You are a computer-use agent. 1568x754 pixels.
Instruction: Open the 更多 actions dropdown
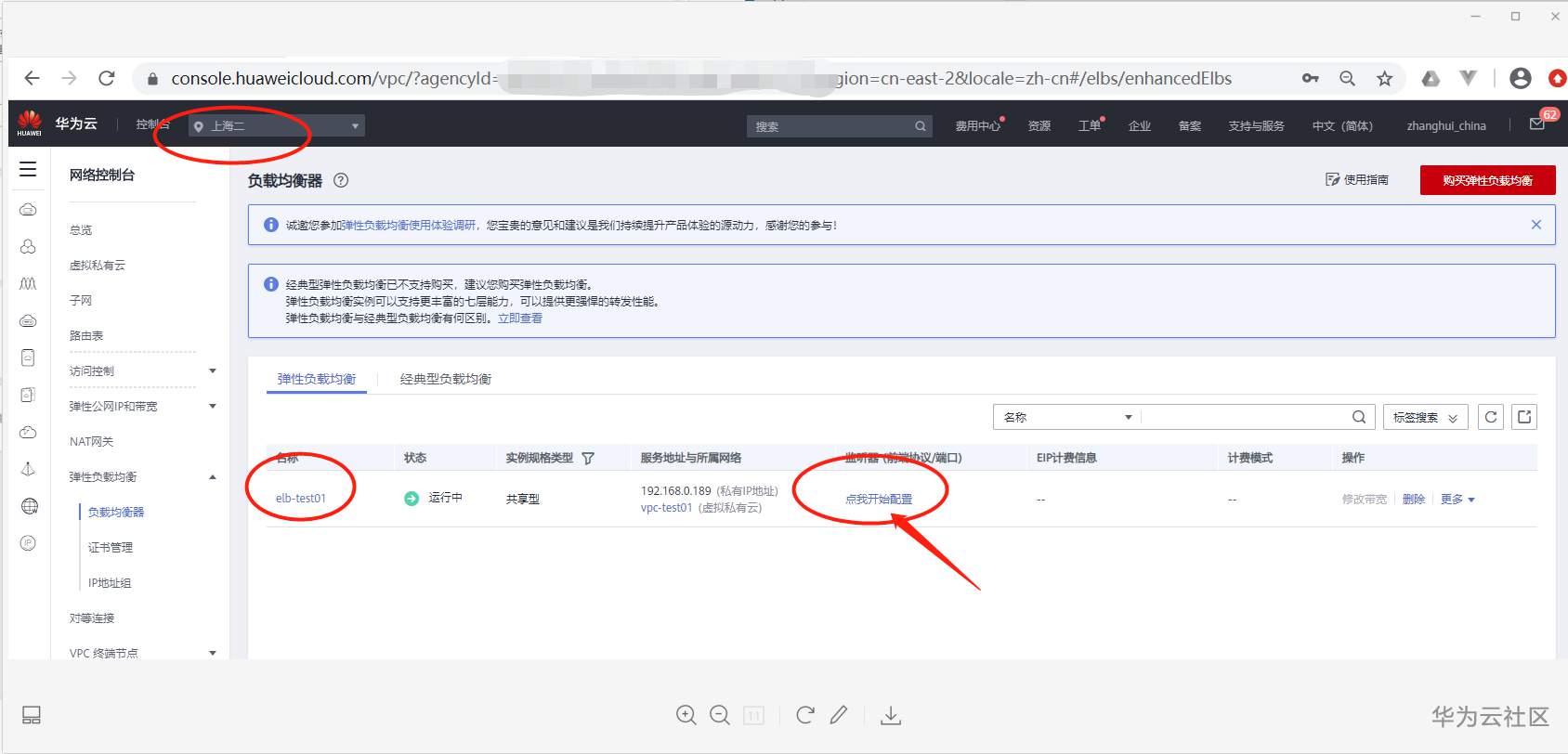pos(1457,500)
